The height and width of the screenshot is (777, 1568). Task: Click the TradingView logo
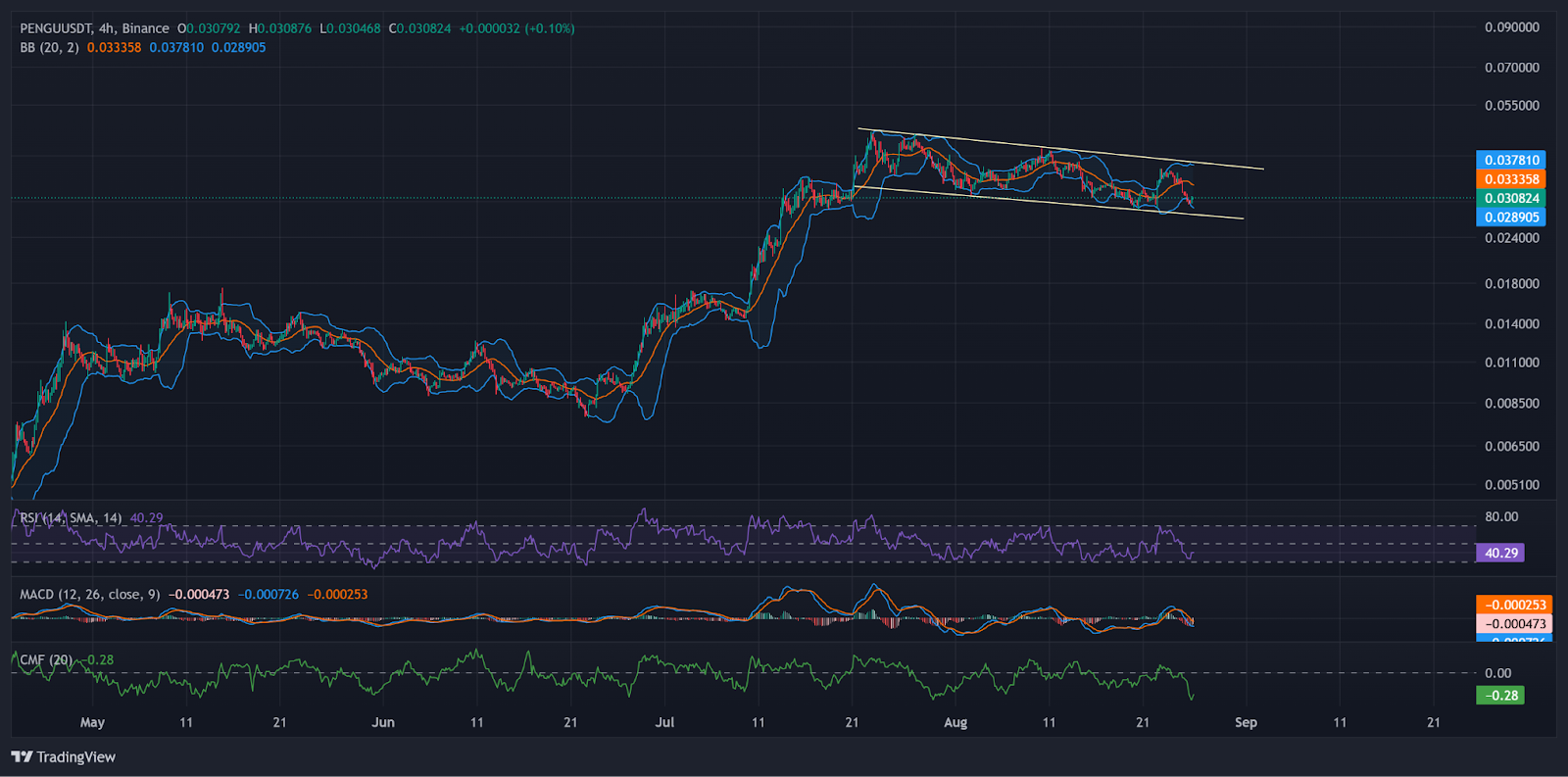64,756
